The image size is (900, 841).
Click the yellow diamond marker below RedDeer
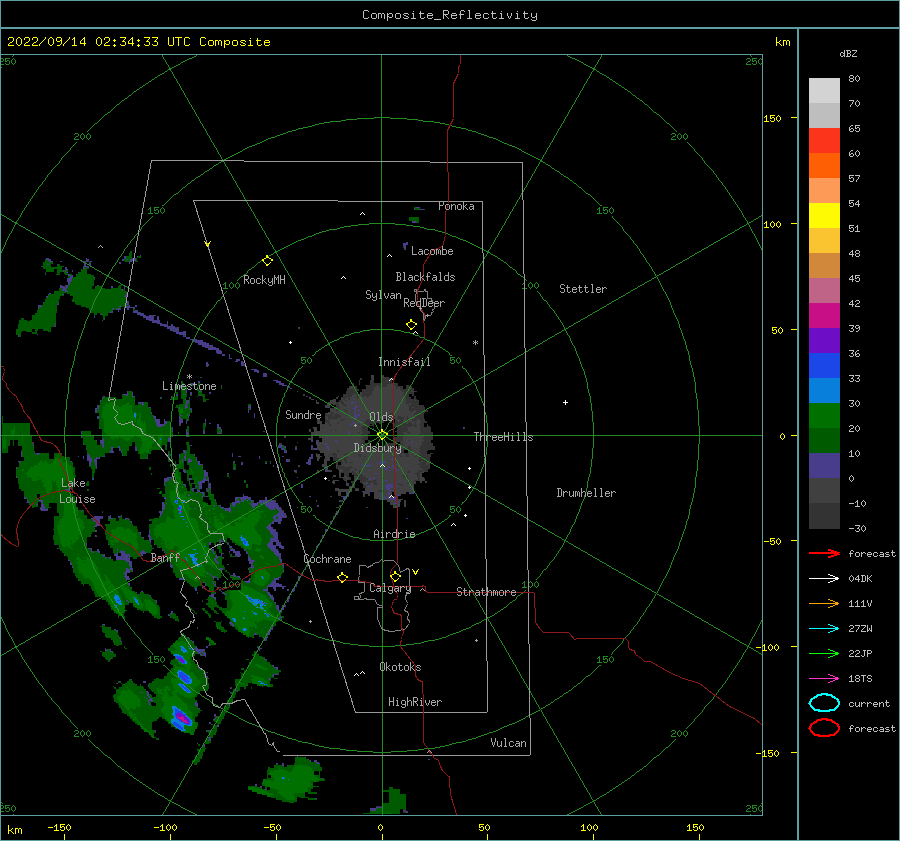[x=412, y=325]
